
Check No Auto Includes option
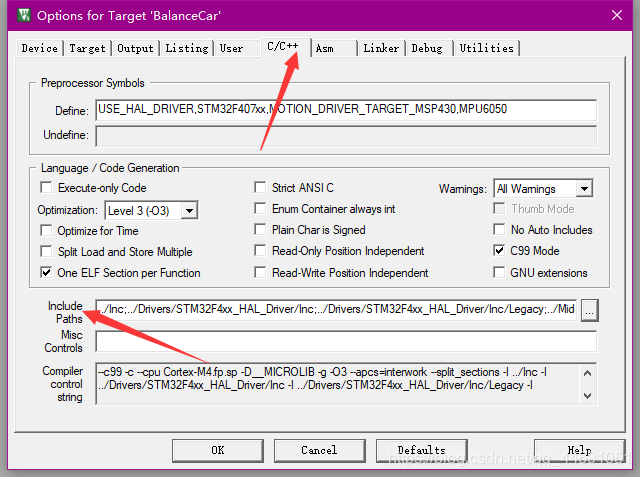(x=499, y=230)
